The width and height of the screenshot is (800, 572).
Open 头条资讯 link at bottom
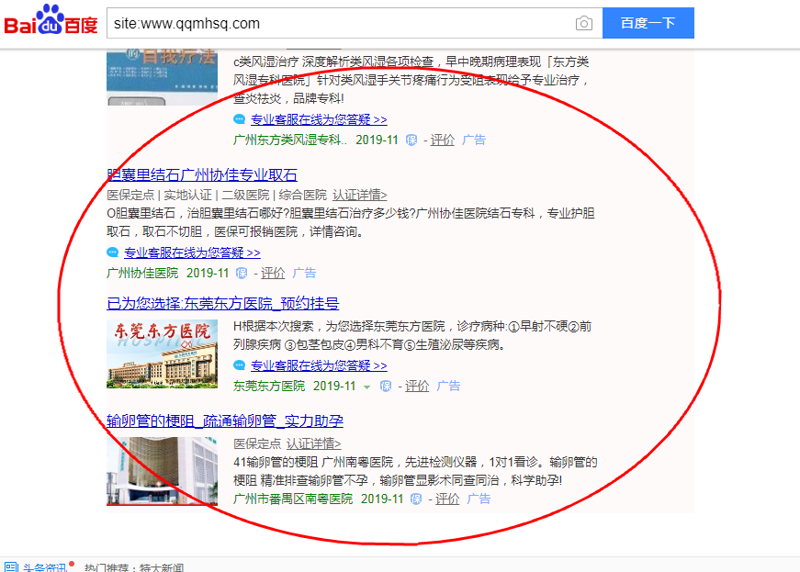pyautogui.click(x=45, y=567)
